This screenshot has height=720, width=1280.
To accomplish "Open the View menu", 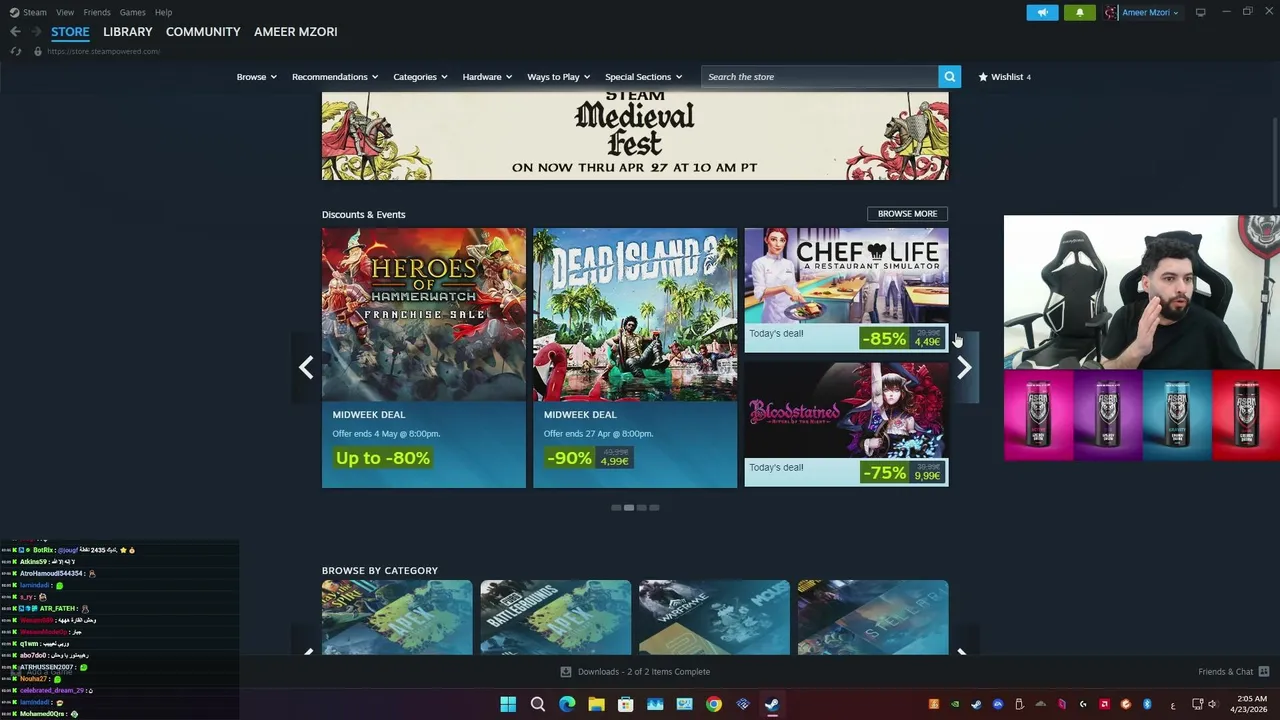I will (x=65, y=12).
